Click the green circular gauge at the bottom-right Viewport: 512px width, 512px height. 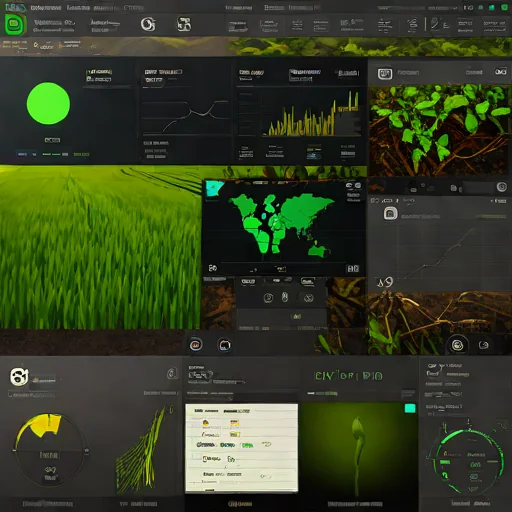click(468, 461)
